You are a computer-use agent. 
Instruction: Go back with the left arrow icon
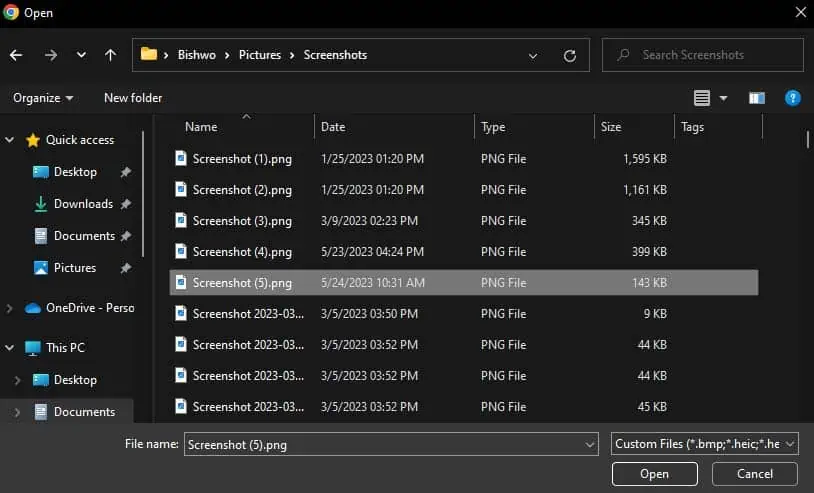click(x=16, y=55)
